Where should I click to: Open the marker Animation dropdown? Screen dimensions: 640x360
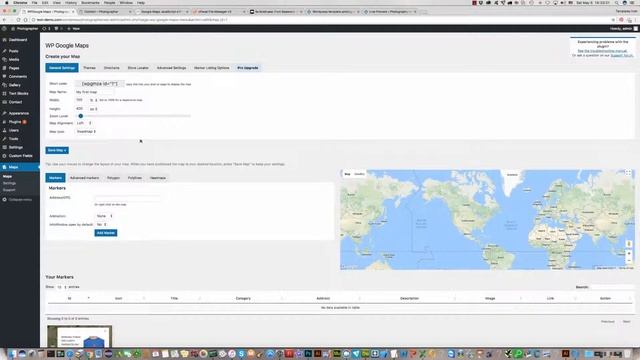pyautogui.click(x=104, y=216)
